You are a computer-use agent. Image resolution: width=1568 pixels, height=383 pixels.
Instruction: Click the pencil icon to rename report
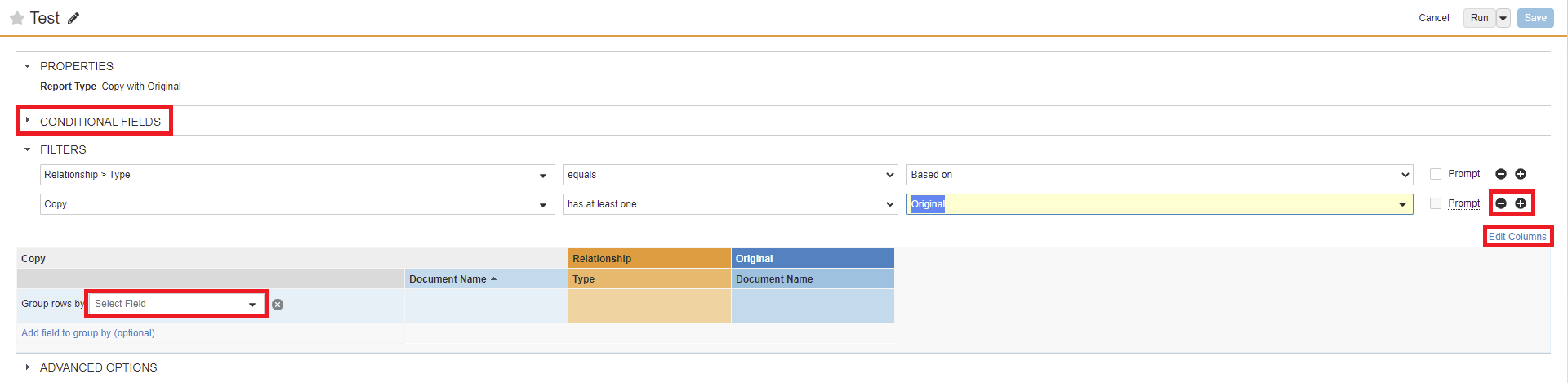tap(73, 18)
